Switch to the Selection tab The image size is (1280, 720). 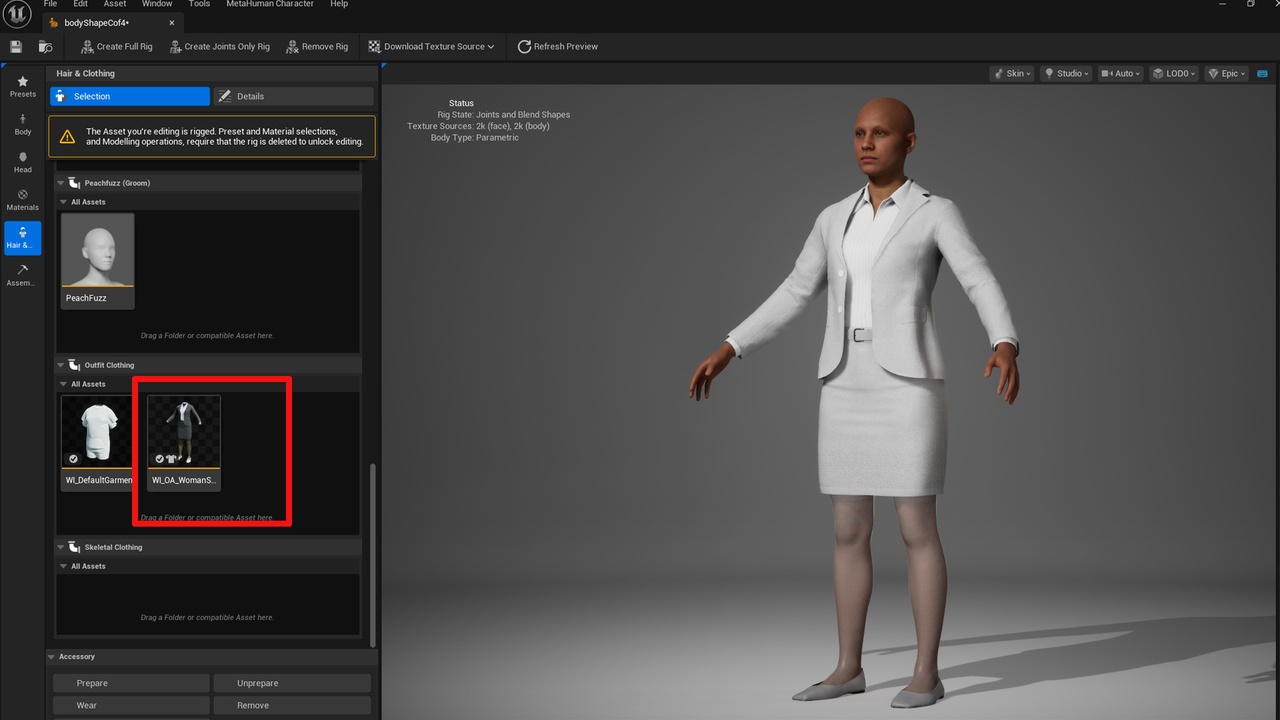(x=130, y=96)
